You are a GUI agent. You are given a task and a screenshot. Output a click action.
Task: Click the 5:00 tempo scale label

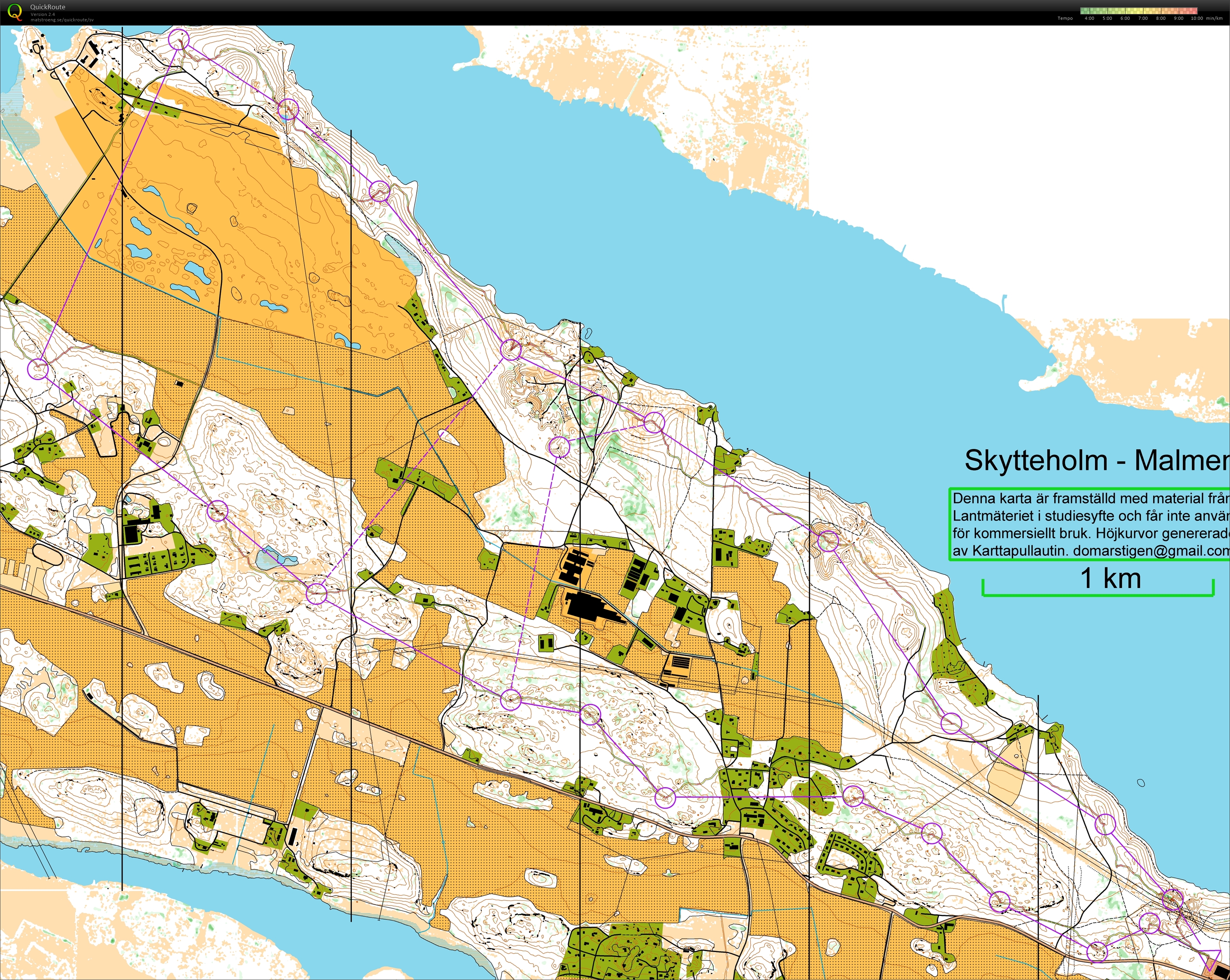pyautogui.click(x=1107, y=18)
